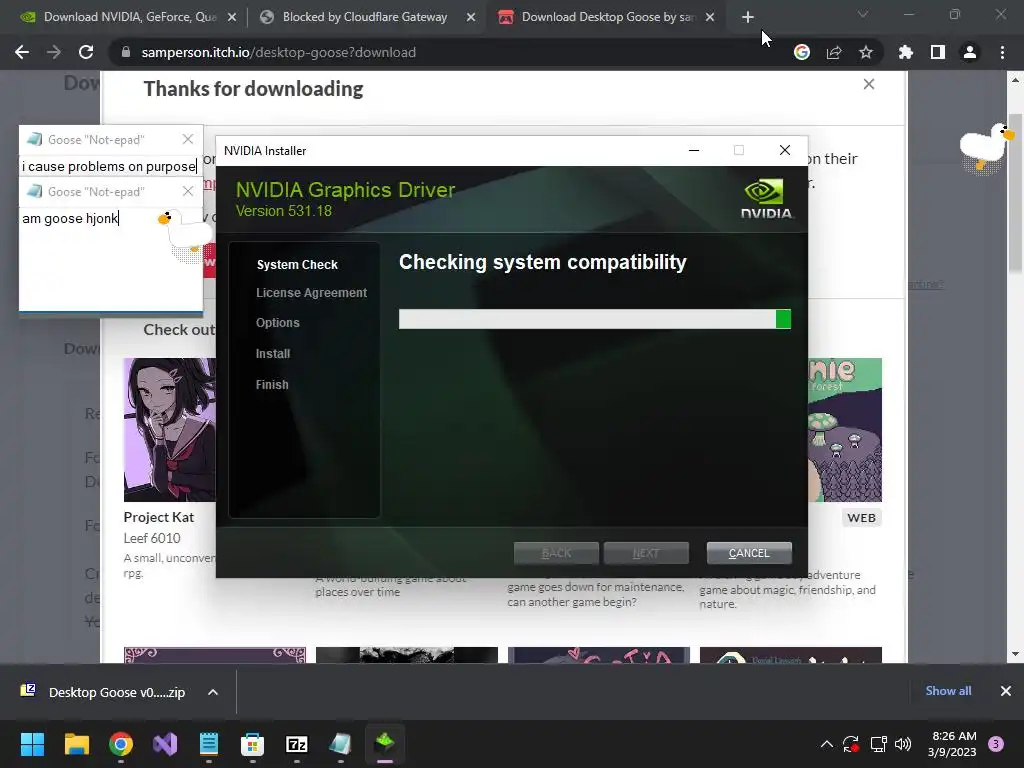Open the Project Kat title link
Screen dimensions: 1024x768
pyautogui.click(x=159, y=517)
